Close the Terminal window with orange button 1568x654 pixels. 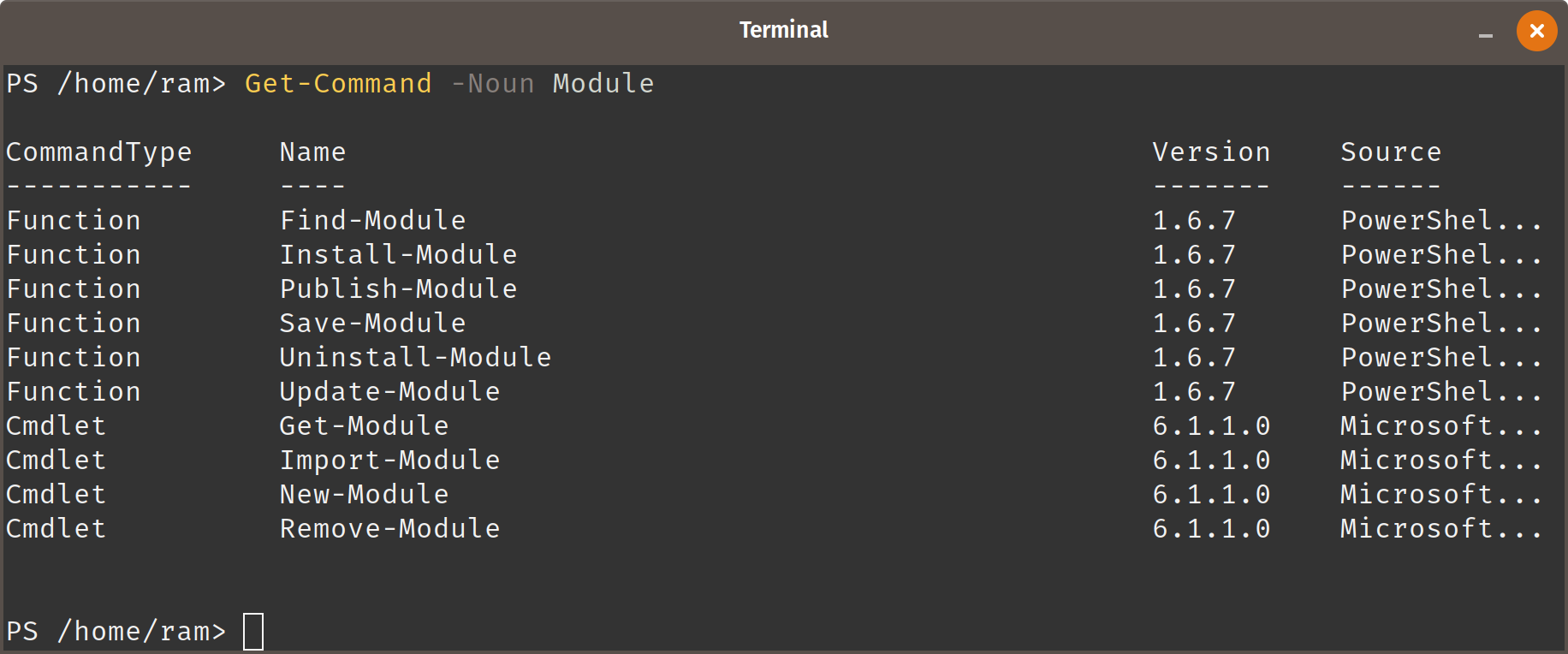(1536, 31)
